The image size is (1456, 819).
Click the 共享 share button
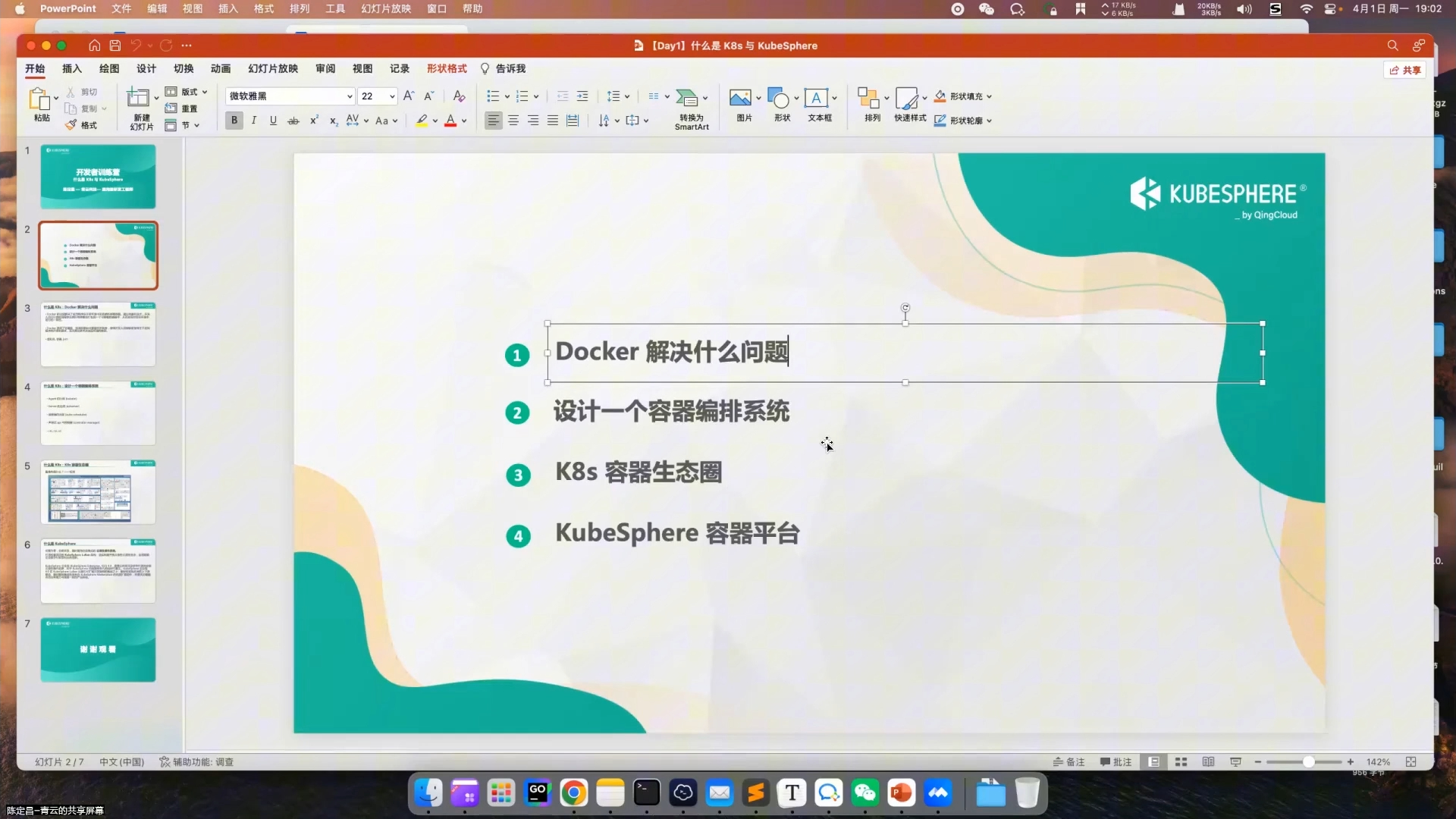[x=1405, y=70]
